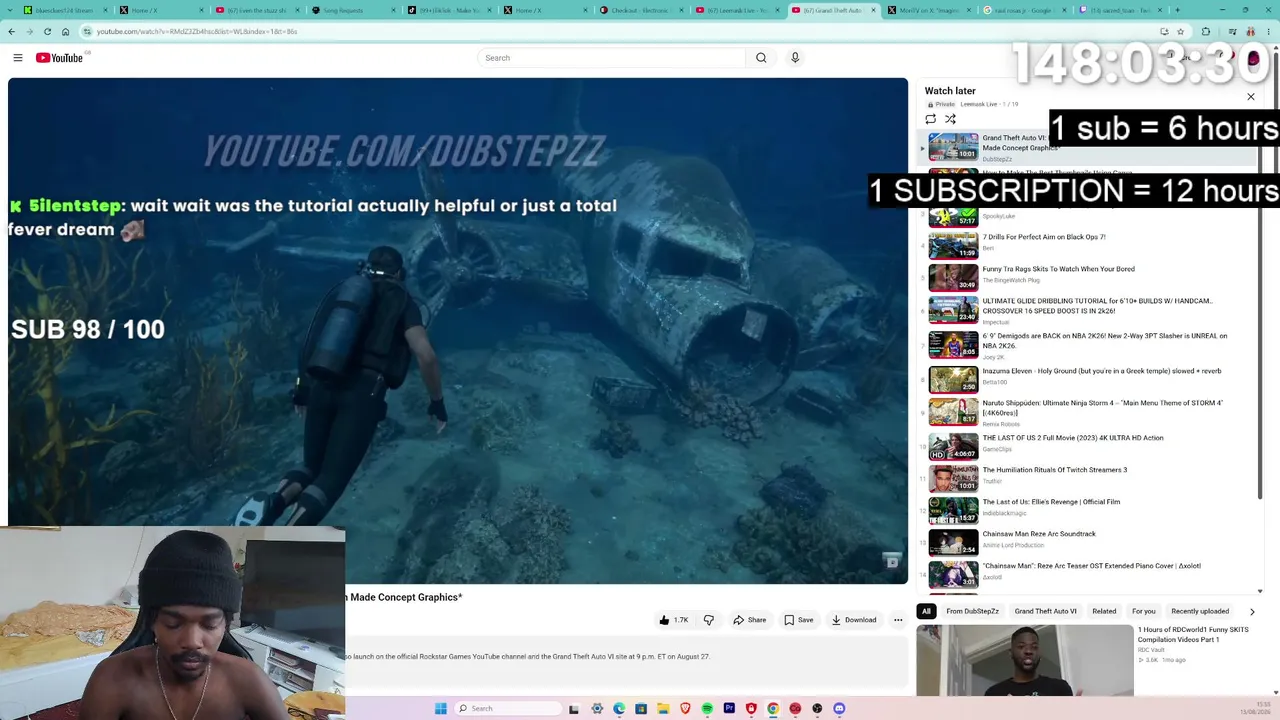Open 6'9" Demigods NBA 2K26 video
Viewport: 1280px width, 720px height.
(x=1104, y=341)
